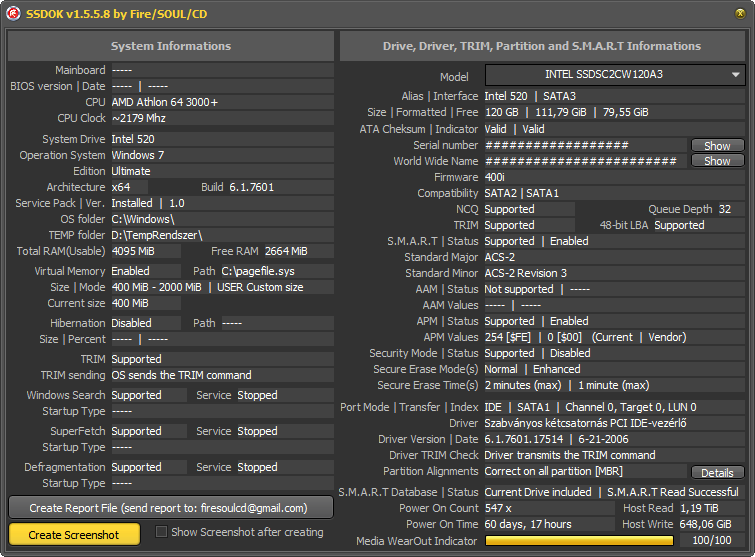Click the Build number 6.1.7601
755x557 pixels.
coord(251,187)
